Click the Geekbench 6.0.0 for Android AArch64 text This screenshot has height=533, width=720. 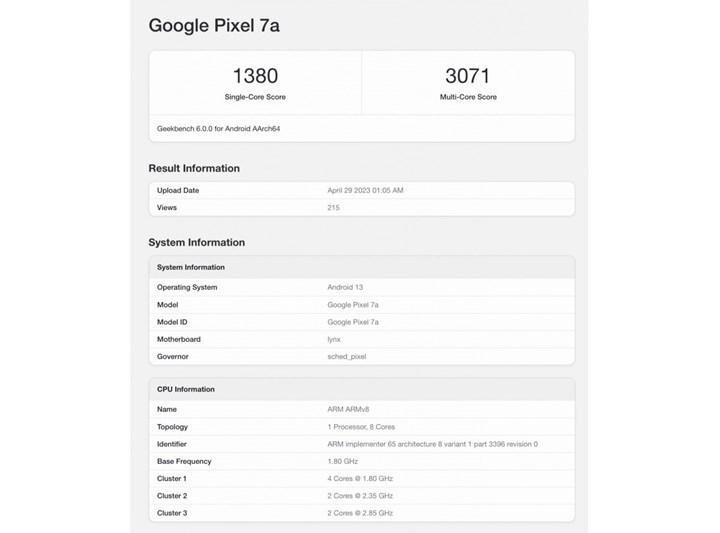point(219,129)
